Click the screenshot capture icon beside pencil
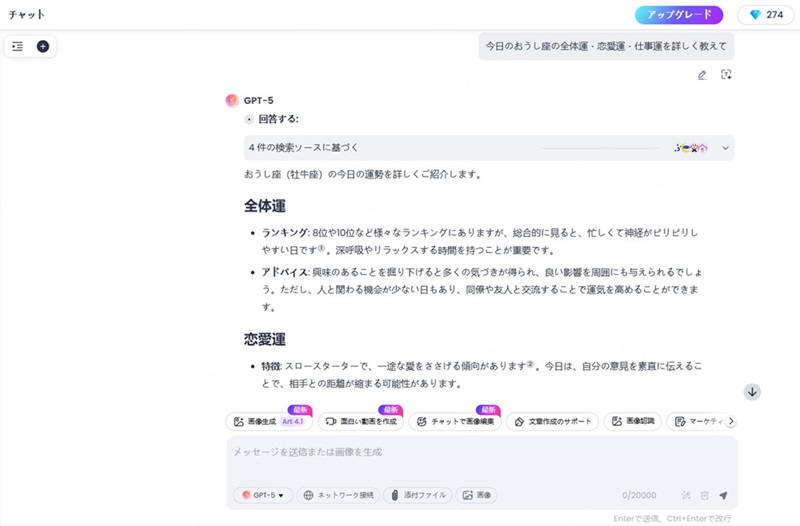The width and height of the screenshot is (800, 526). pos(726,75)
